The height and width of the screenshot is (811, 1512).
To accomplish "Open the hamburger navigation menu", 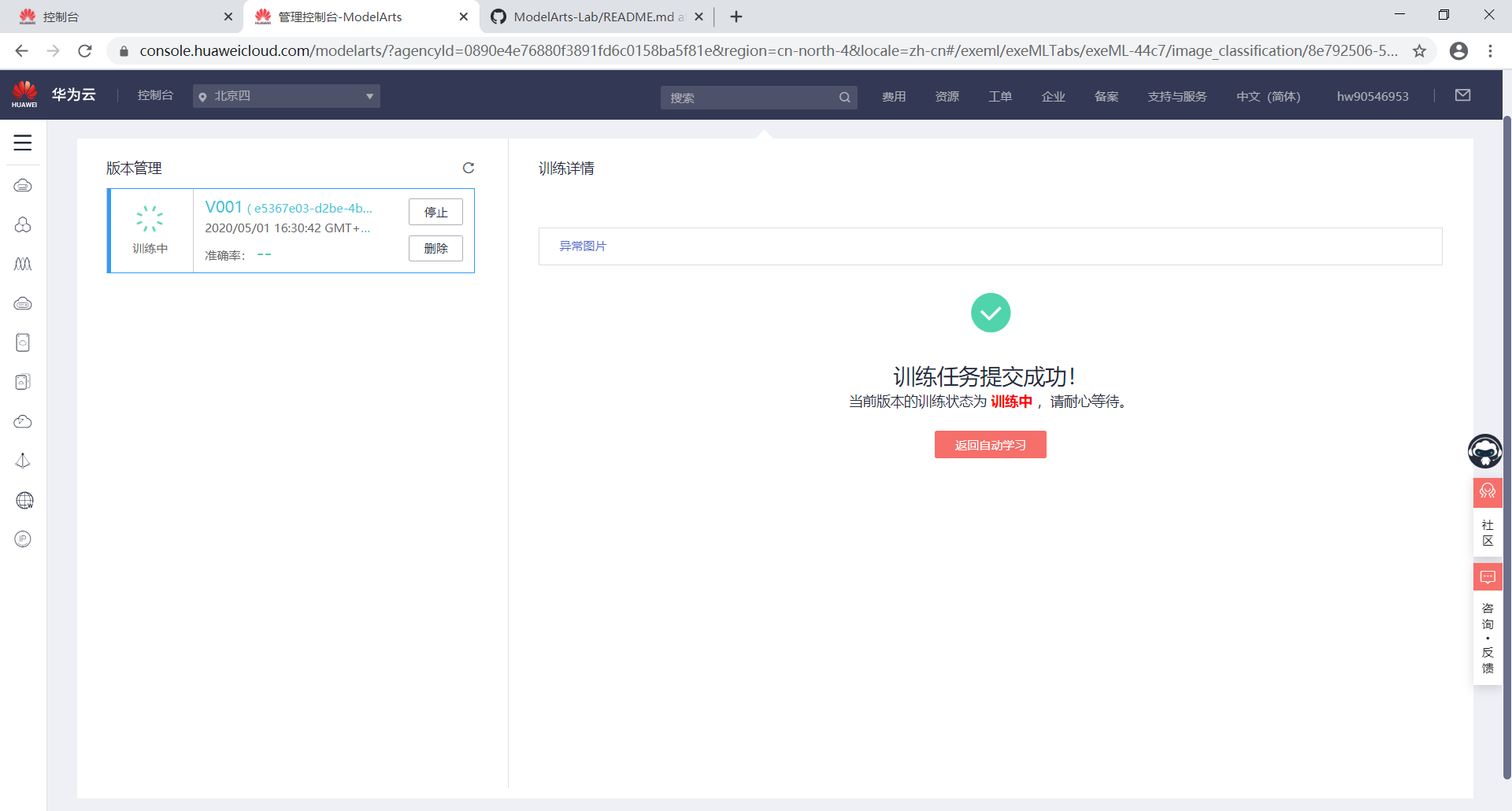I will coord(23,143).
